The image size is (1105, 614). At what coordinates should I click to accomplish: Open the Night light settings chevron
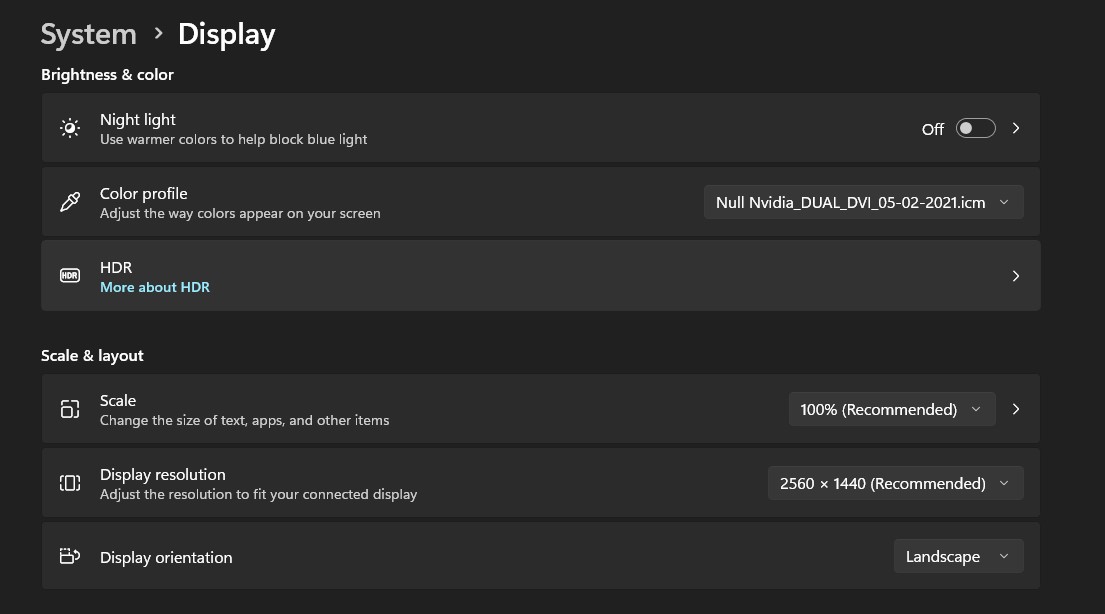click(1016, 128)
